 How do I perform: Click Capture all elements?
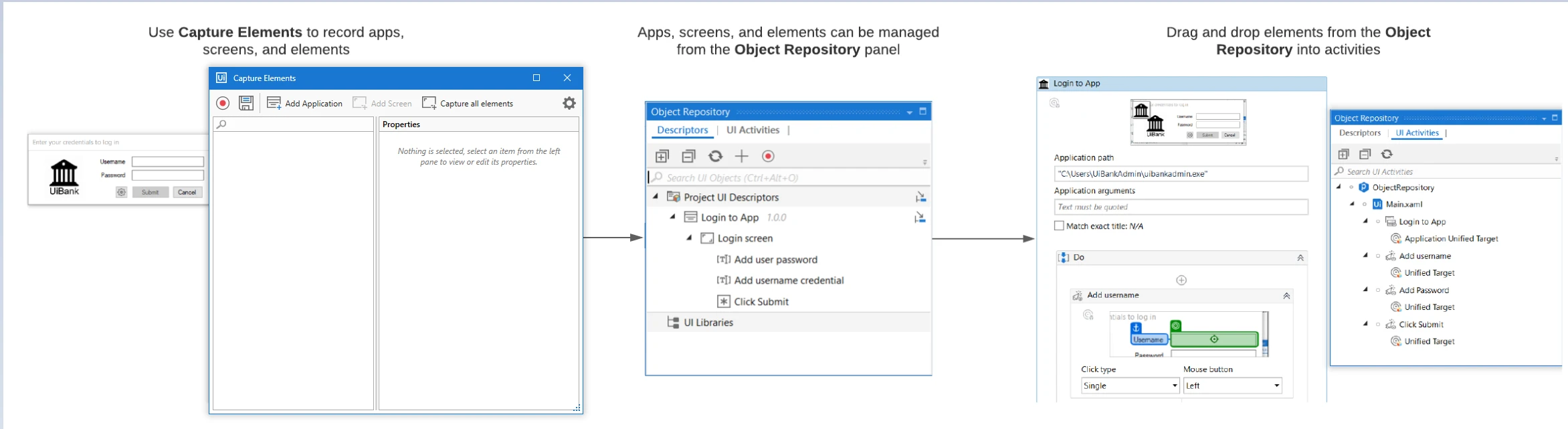point(468,103)
